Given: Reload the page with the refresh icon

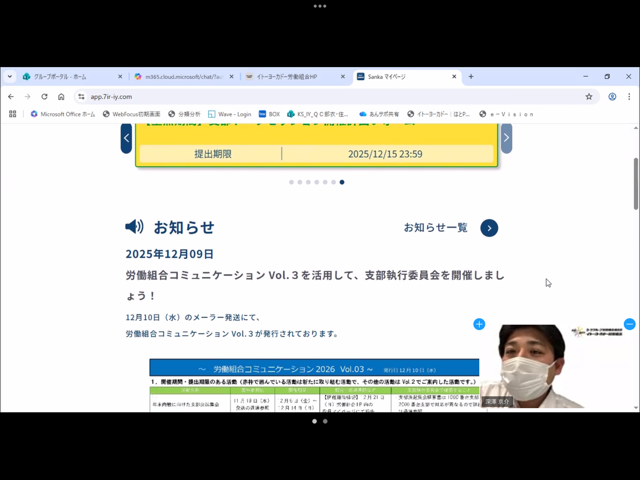Looking at the screenshot, I should click(44, 97).
